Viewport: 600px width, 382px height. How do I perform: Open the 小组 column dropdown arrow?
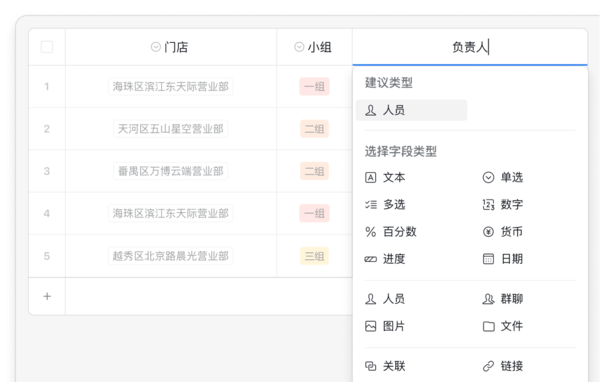point(299,47)
